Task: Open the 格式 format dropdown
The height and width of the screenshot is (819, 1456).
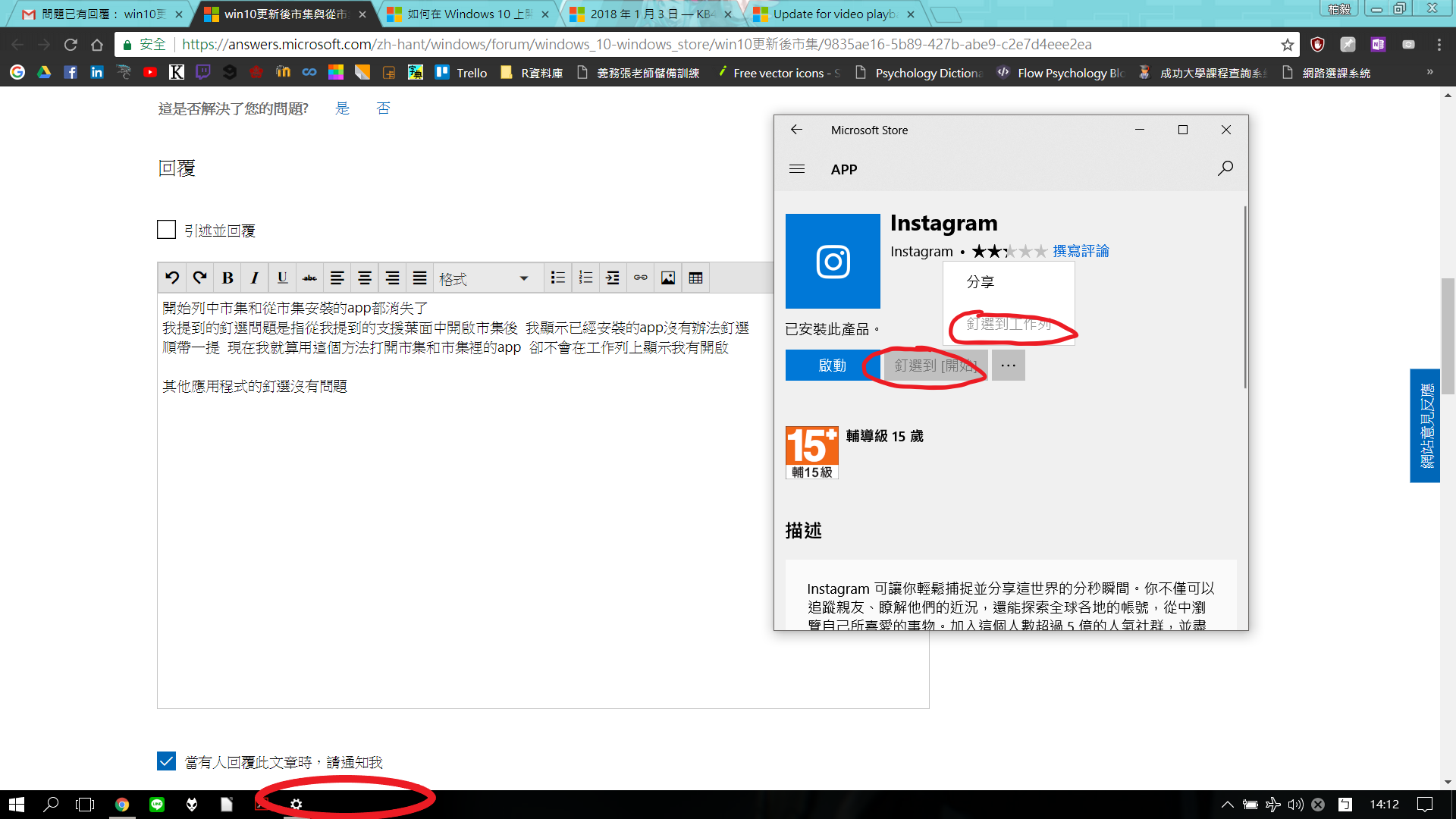Action: tap(485, 278)
